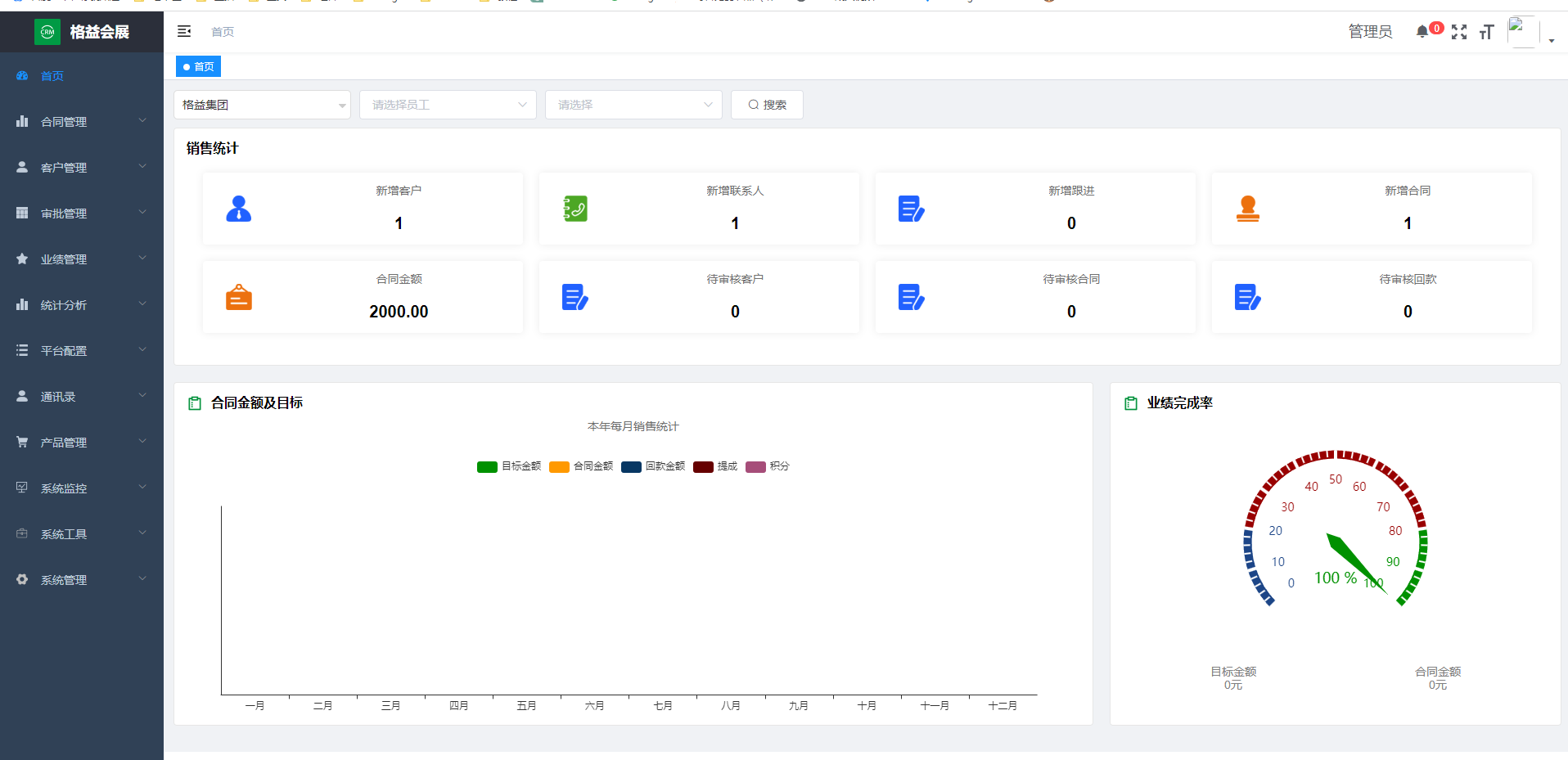
Task: Click the 新增跟进 edit document icon
Action: (912, 209)
